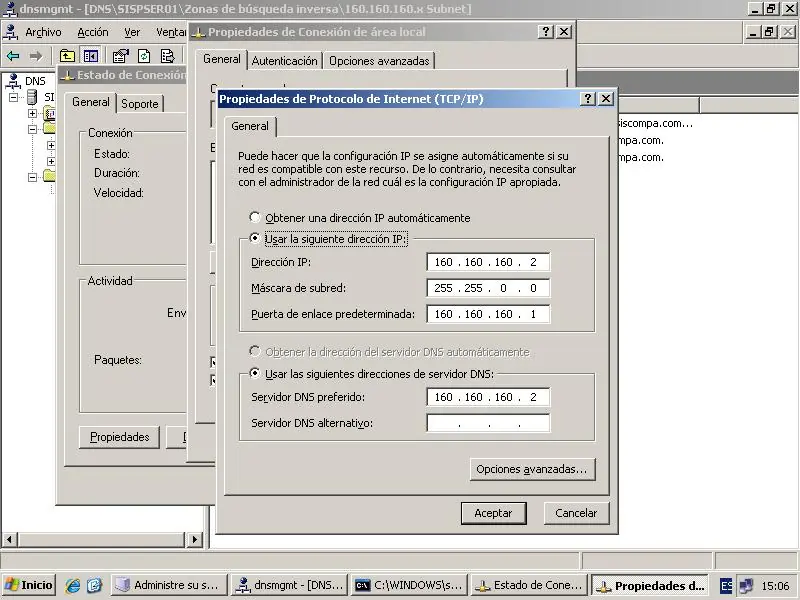Select Usar las siguientes direcciones de servidor DNS
The image size is (800, 600).
coord(255,373)
